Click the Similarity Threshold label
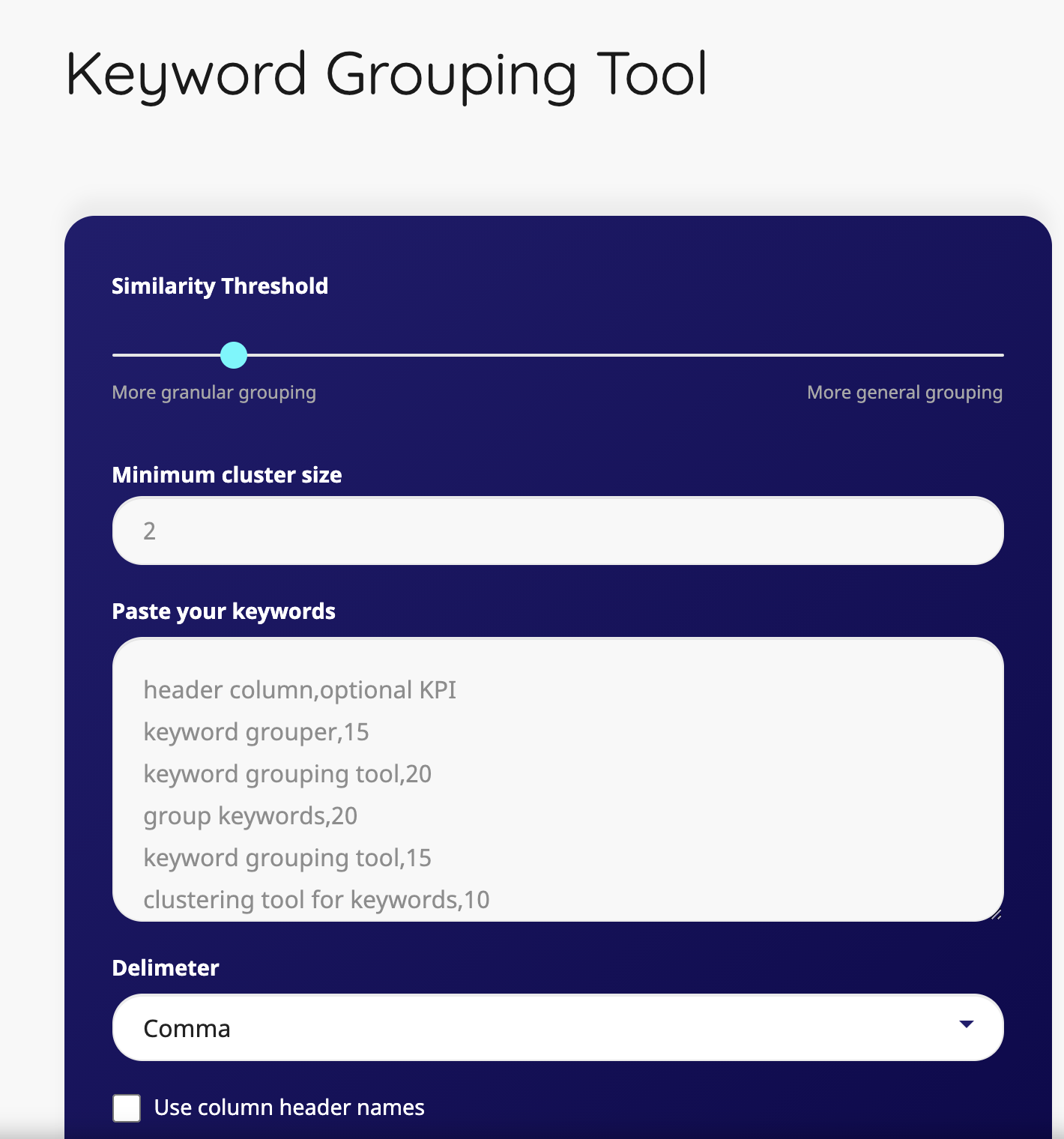Viewport: 1064px width, 1139px height. pyautogui.click(x=220, y=286)
